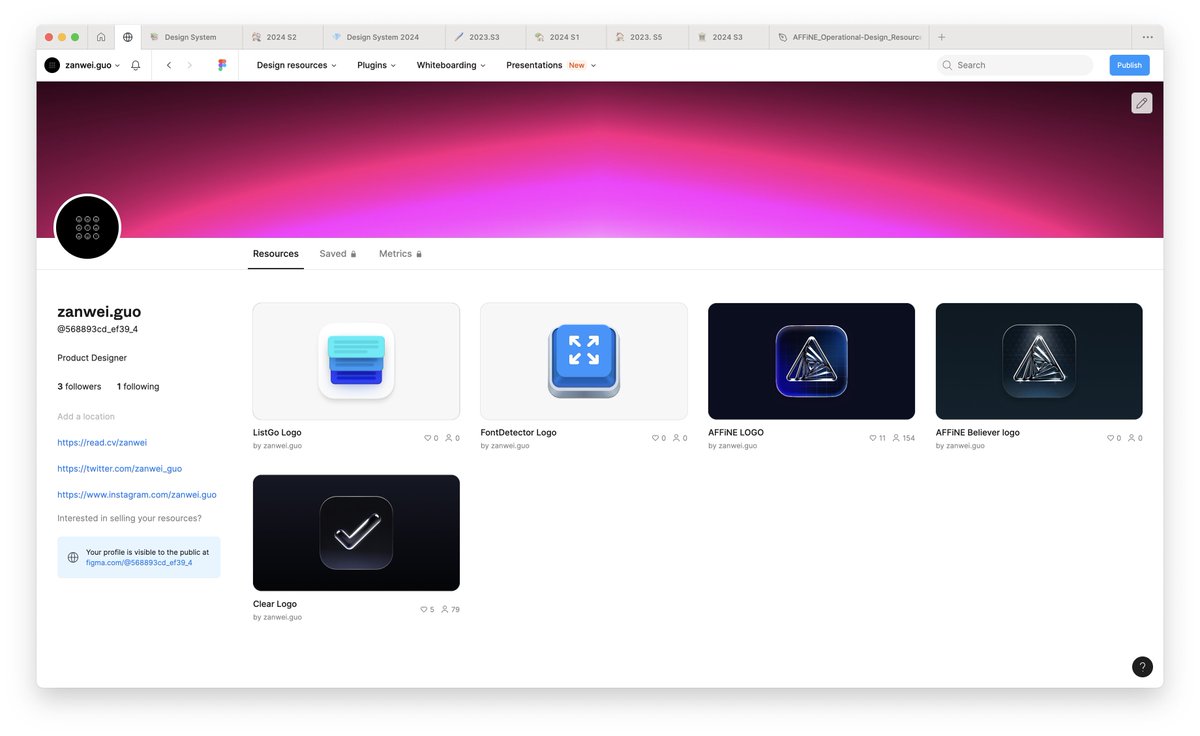The width and height of the screenshot is (1200, 736).
Task: Add a new tab with plus icon
Action: (x=942, y=37)
